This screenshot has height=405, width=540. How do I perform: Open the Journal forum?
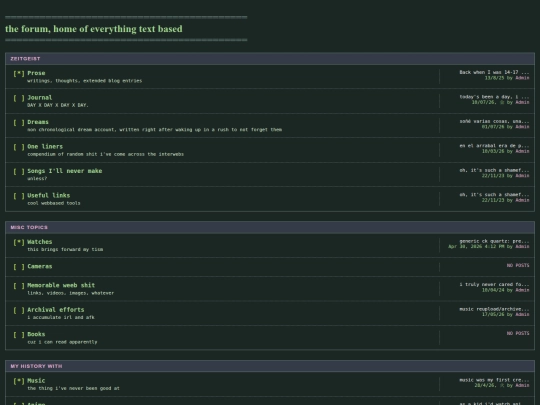[x=40, y=97]
